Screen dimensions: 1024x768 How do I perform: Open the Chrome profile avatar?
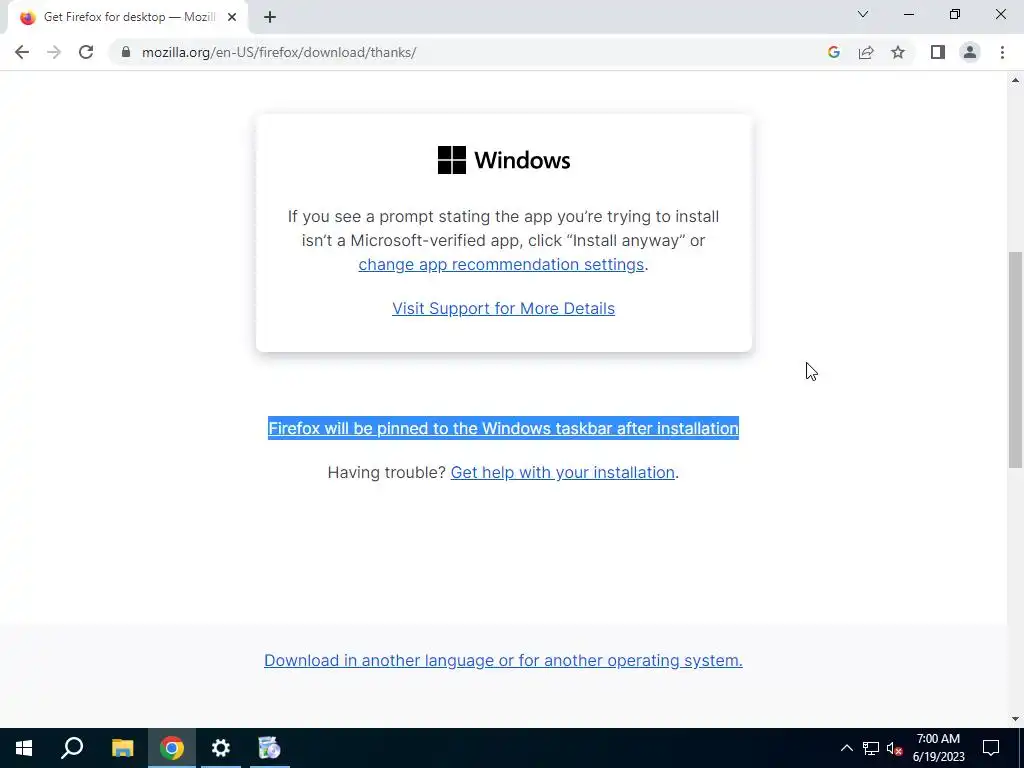[970, 52]
